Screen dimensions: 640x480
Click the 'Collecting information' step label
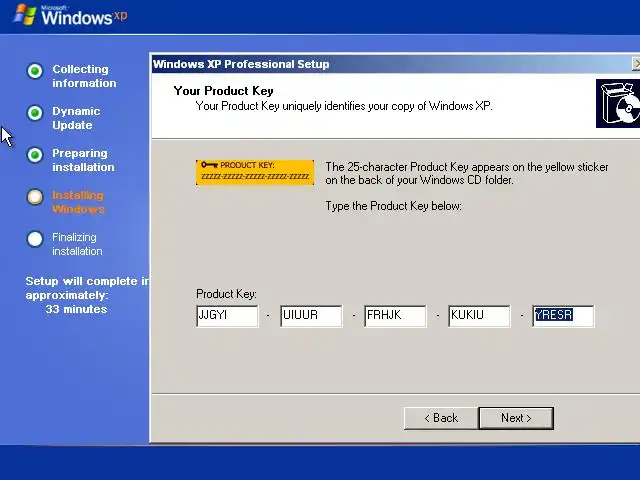pos(84,76)
